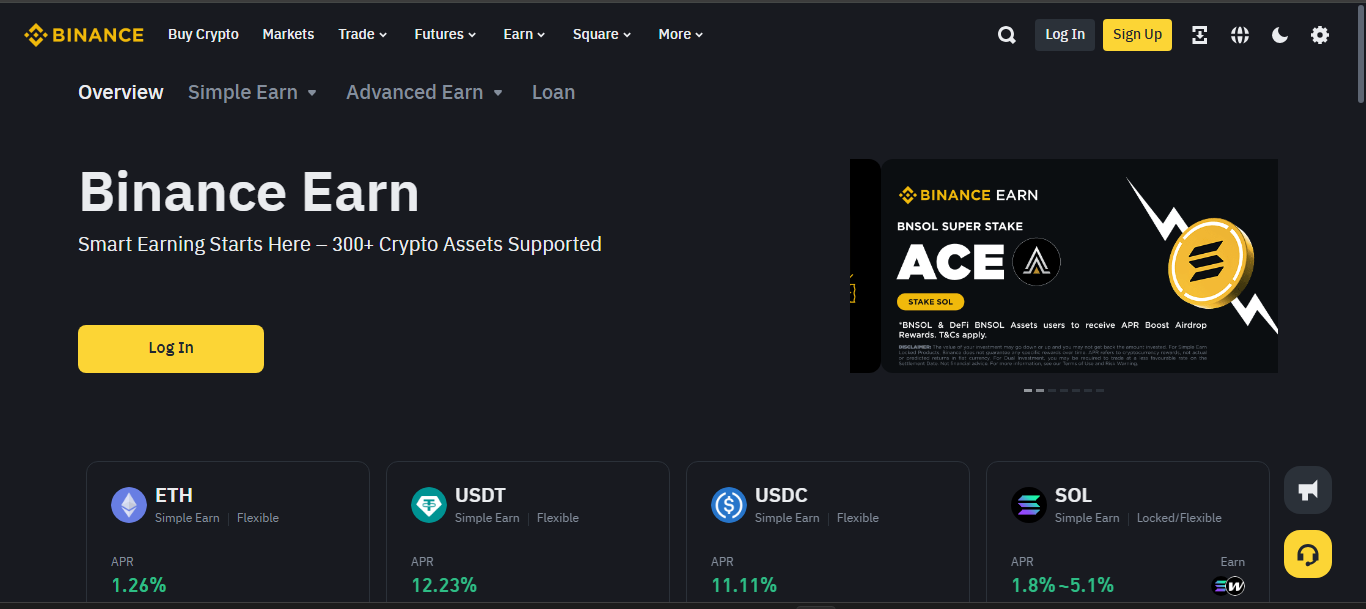The height and width of the screenshot is (609, 1366).
Task: Open the Loan tab
Action: click(x=553, y=92)
